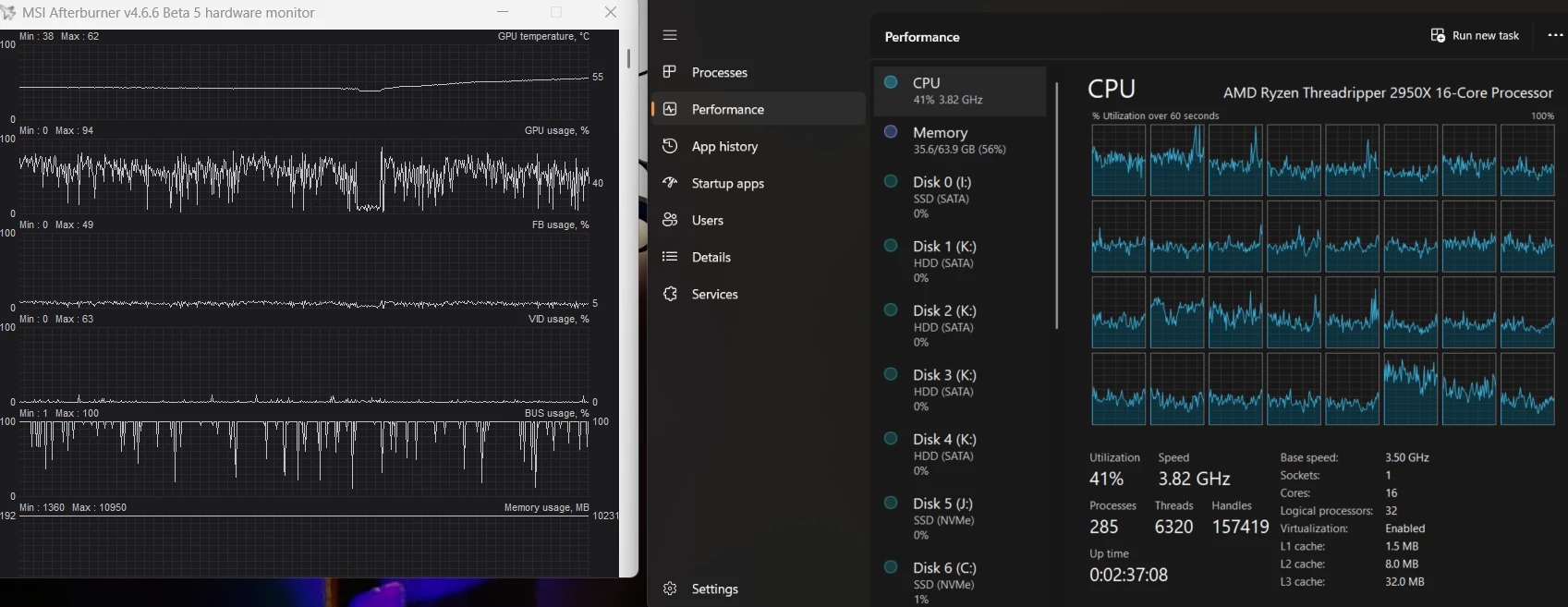The image size is (1568, 607).
Task: Click the Details list icon
Action: click(x=670, y=257)
